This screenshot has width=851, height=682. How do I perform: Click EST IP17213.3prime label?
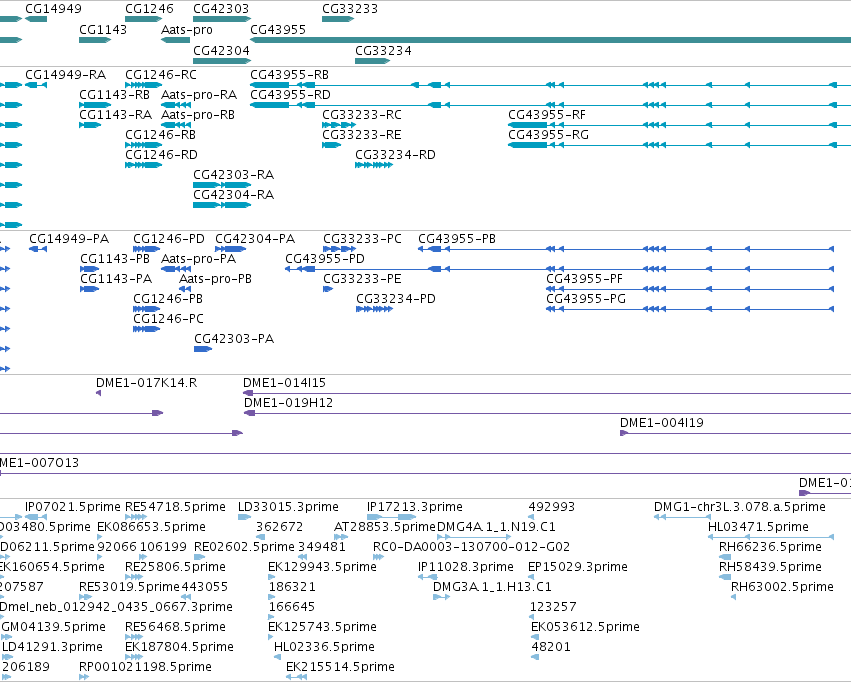coord(415,507)
